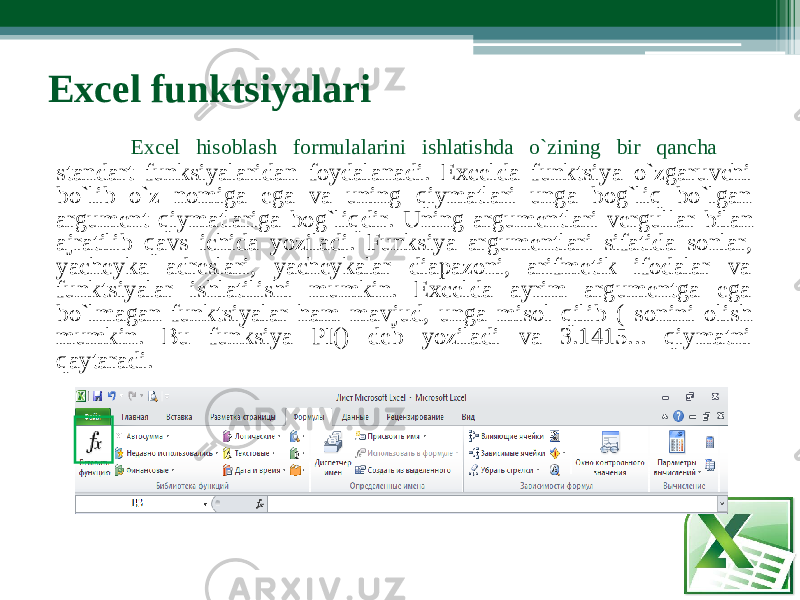Open the Дата и время functions list
The image size is (800, 600).
[254, 470]
